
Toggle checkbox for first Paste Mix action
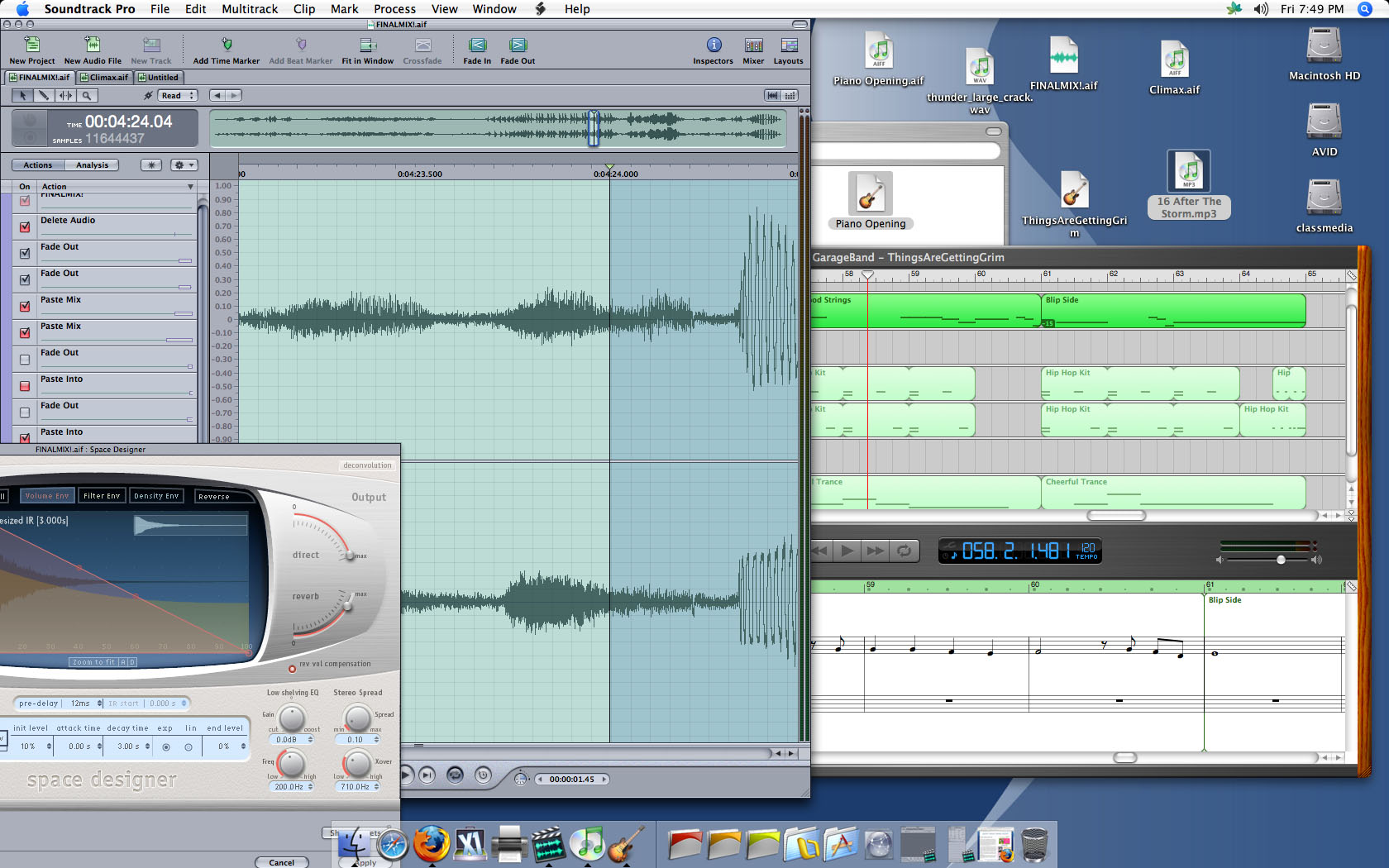tap(25, 306)
